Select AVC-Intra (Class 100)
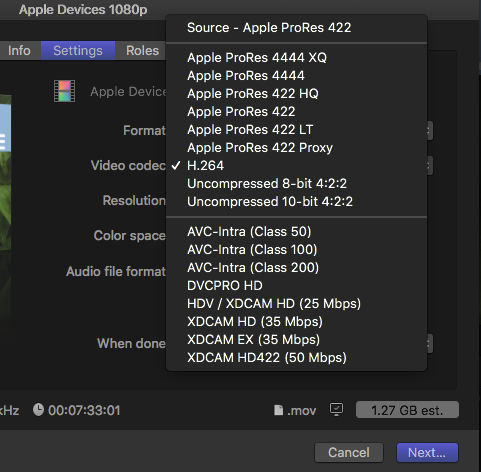Screen dimensions: 481x472 [296, 250]
